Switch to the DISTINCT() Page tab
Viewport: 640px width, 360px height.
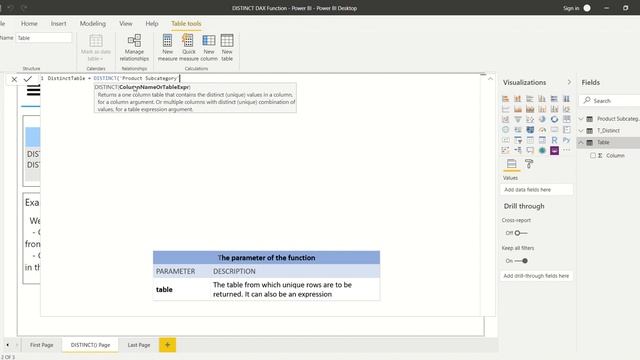(x=90, y=345)
